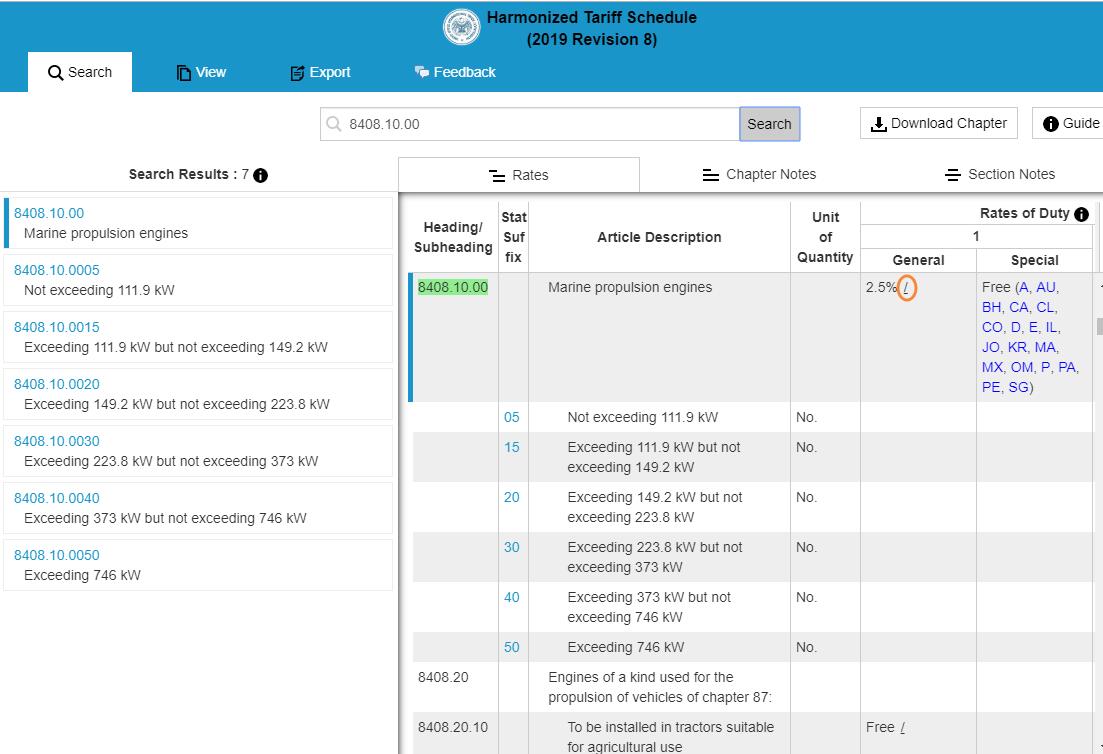
Task: Click special program code CO link
Action: click(992, 327)
